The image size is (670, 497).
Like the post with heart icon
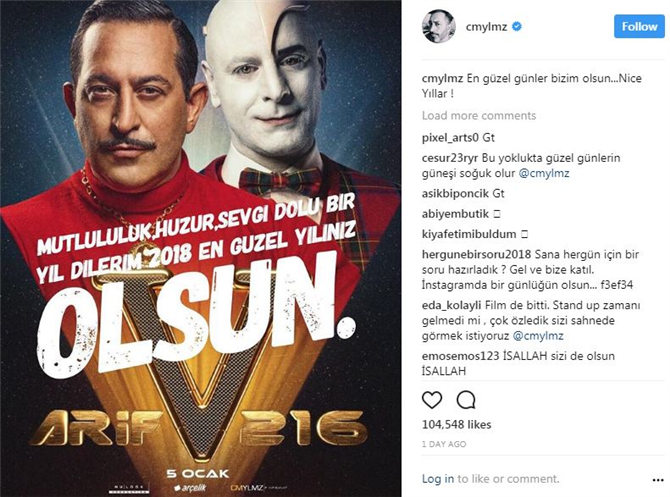pyautogui.click(x=432, y=400)
